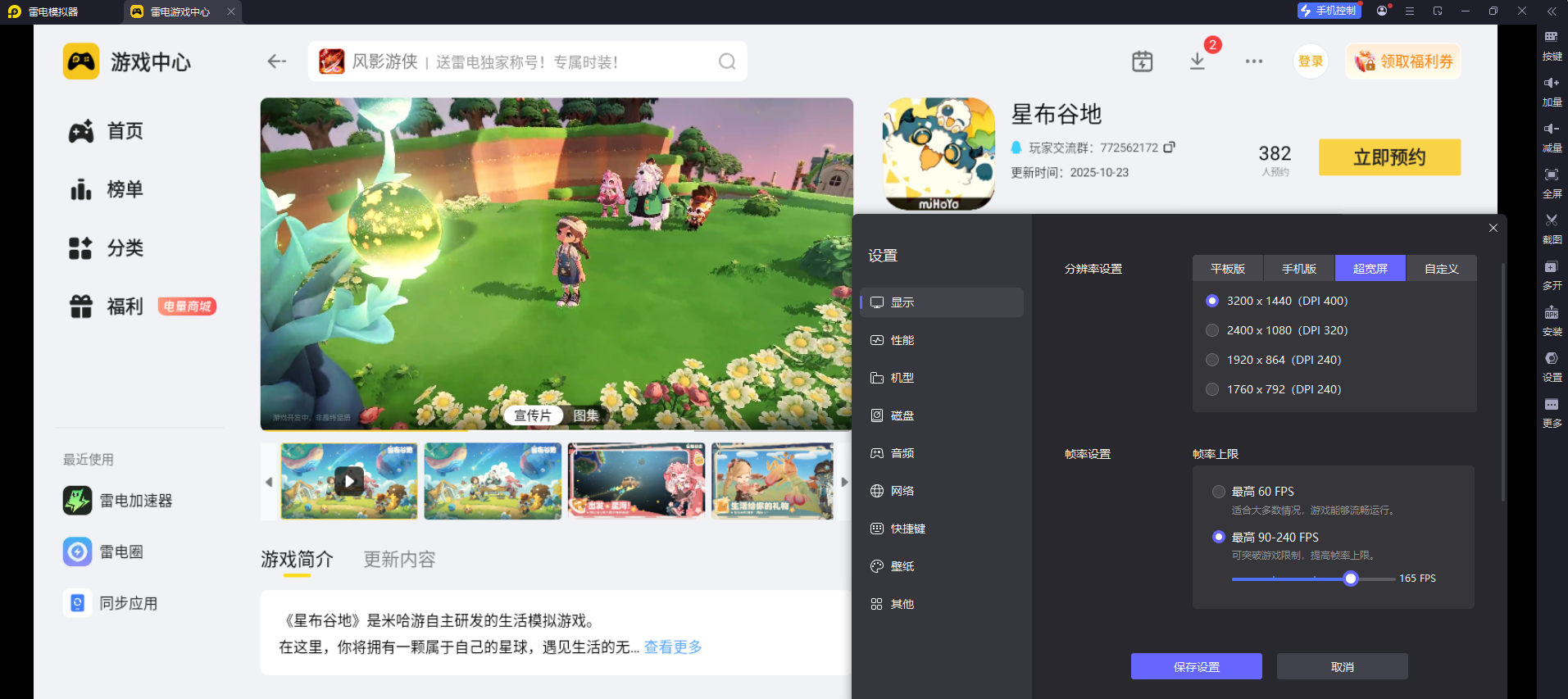Image resolution: width=1568 pixels, height=699 pixels.
Task: Open 磁盘 settings section
Action: click(x=942, y=415)
